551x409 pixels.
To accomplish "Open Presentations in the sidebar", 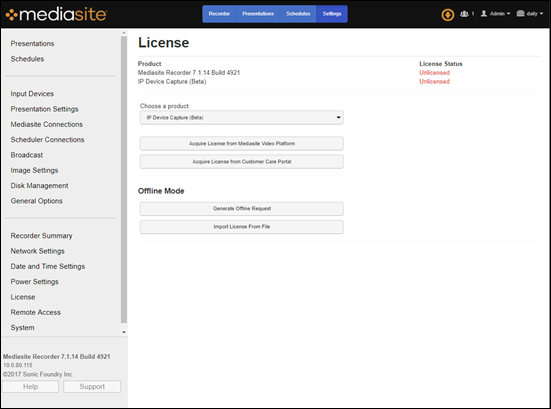I will pos(32,44).
